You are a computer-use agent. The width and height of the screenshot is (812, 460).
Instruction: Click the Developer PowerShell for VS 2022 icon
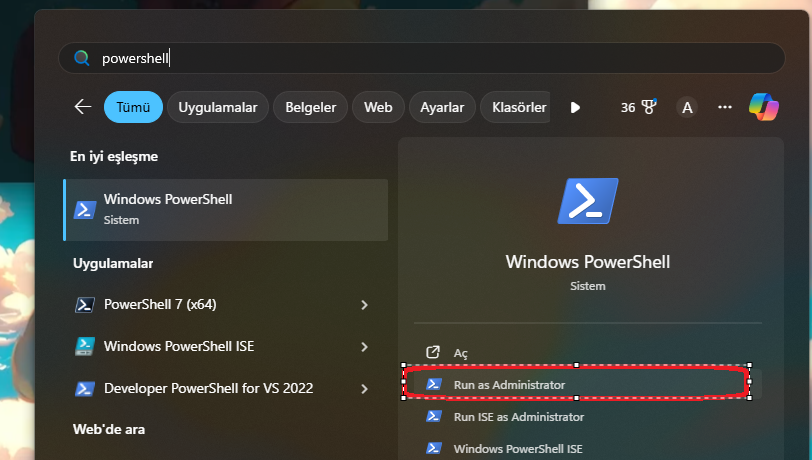[x=85, y=389]
